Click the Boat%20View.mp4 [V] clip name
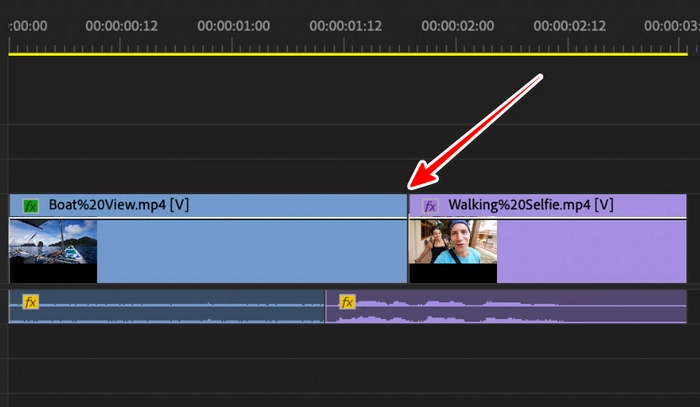This screenshot has height=407, width=700. (119, 205)
